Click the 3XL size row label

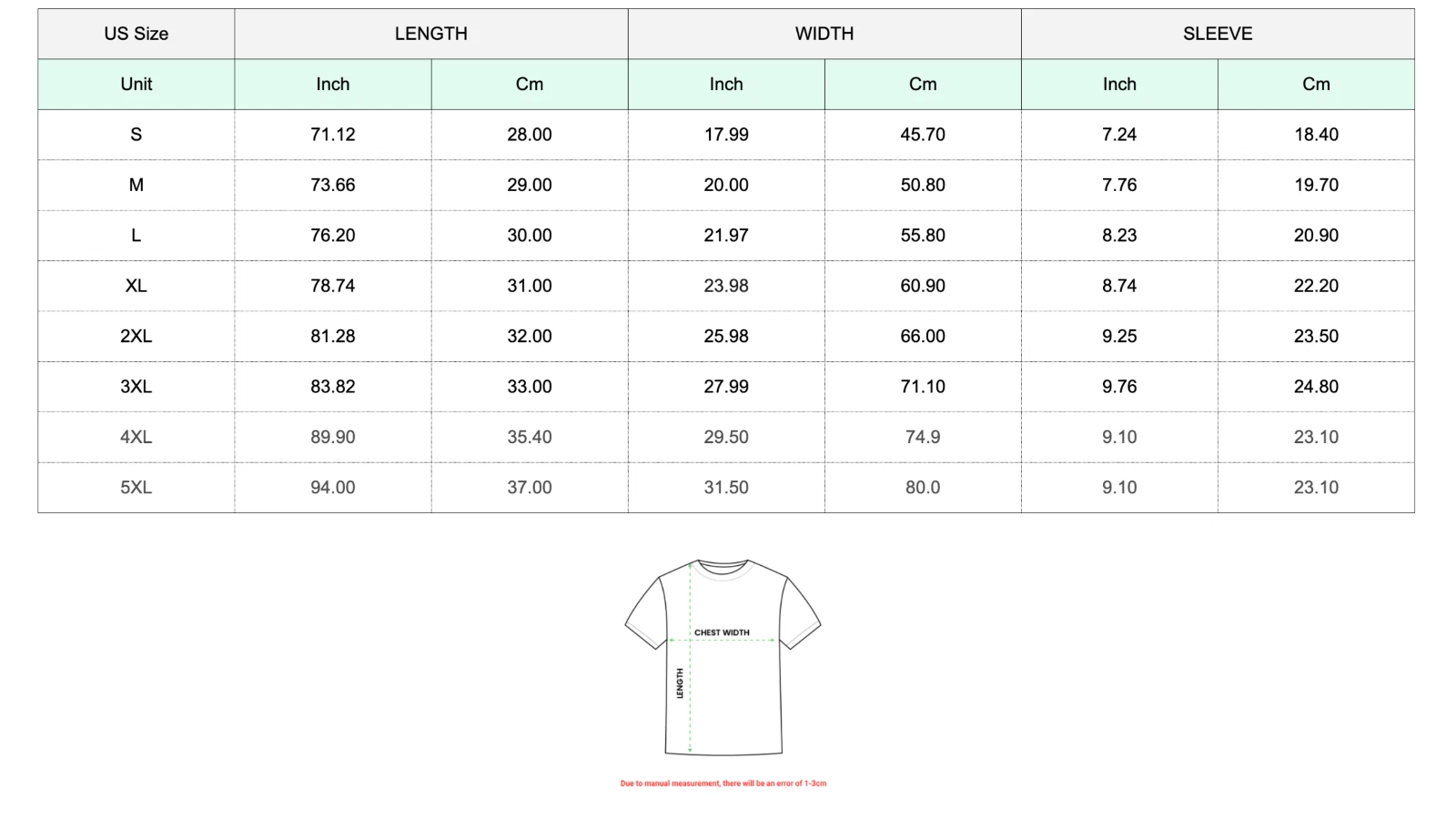(x=136, y=387)
